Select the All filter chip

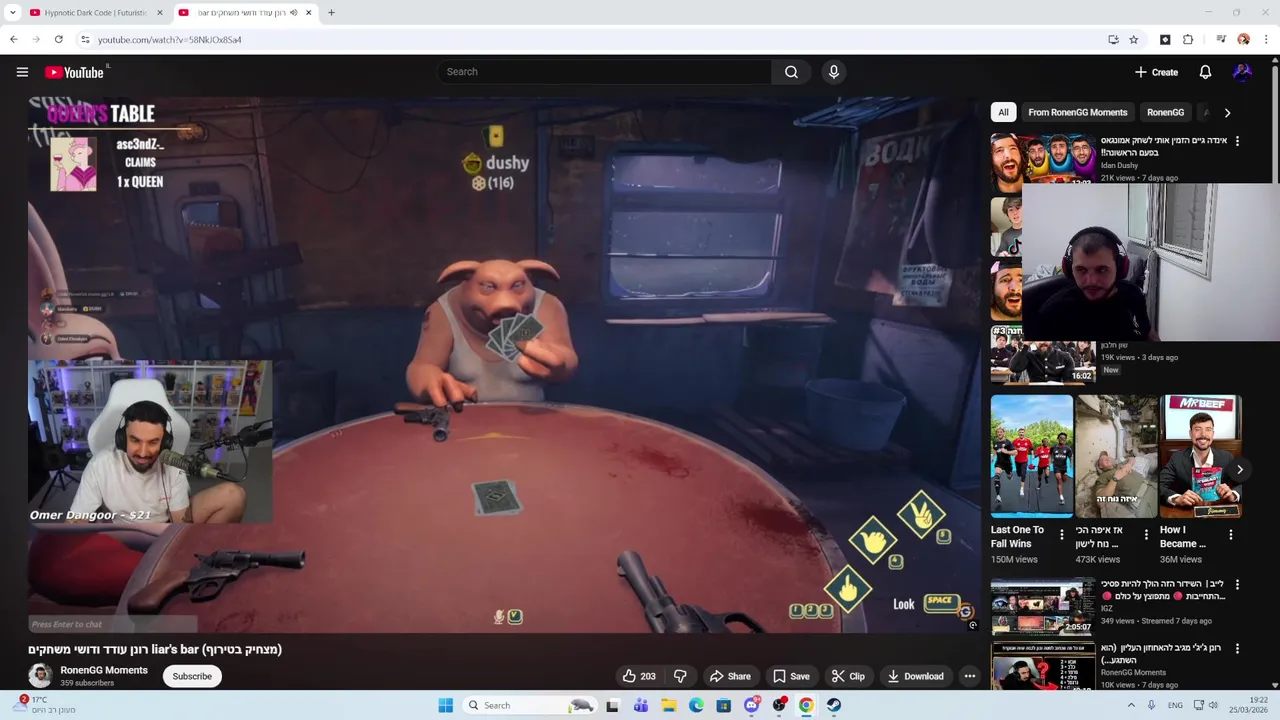coord(1003,112)
